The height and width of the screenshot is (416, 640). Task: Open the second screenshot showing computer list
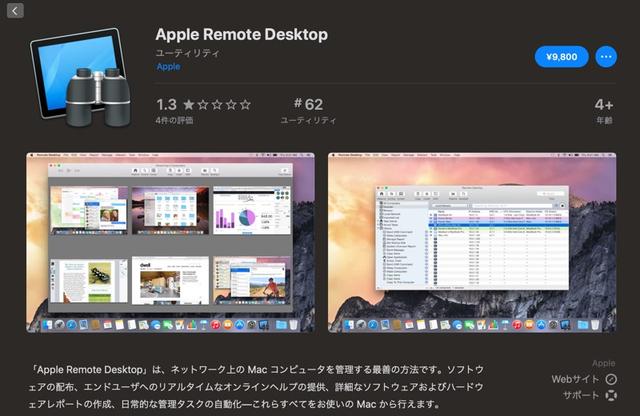[x=472, y=242]
